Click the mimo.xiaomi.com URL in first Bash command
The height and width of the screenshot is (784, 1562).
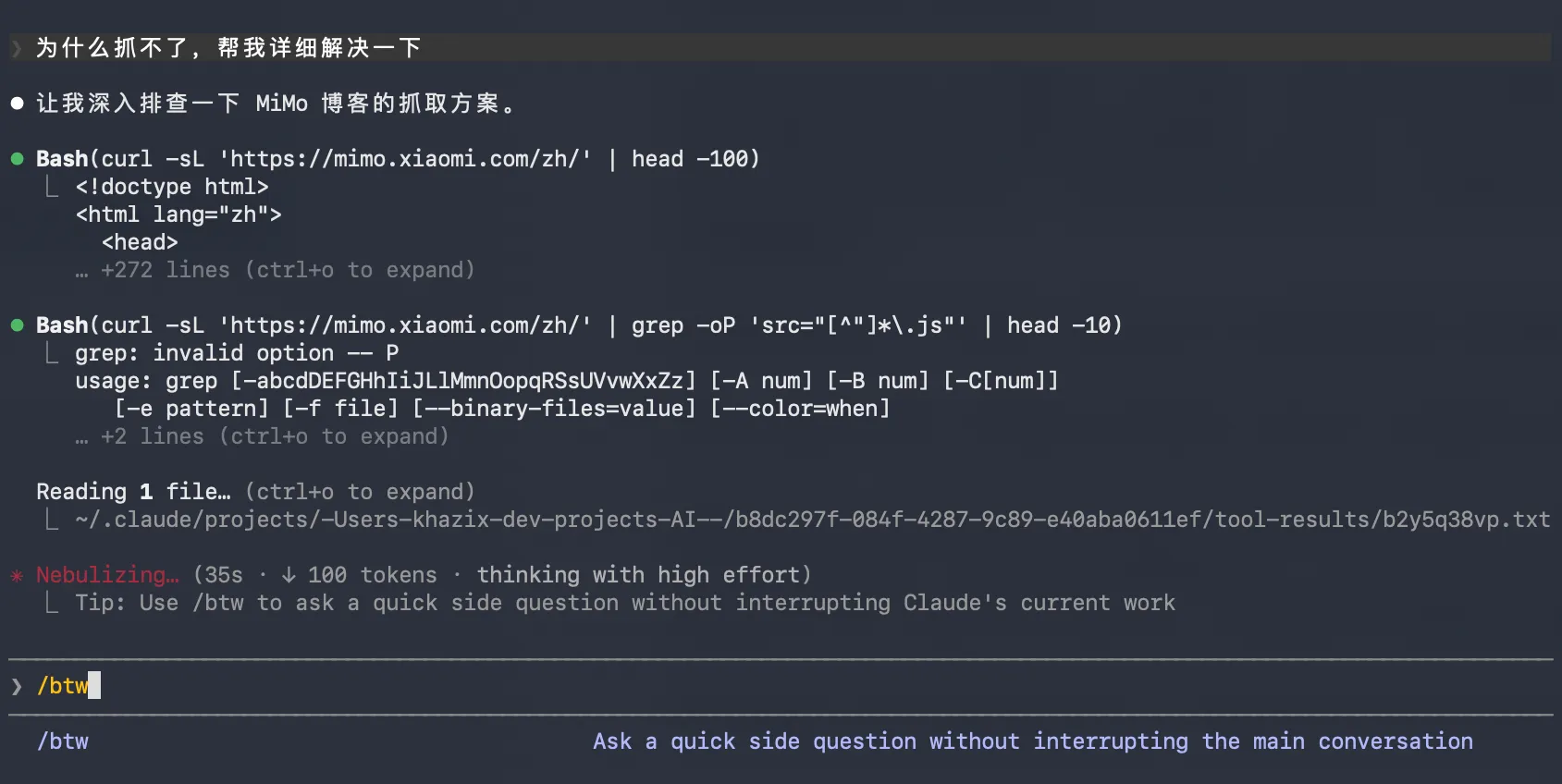[x=405, y=159]
